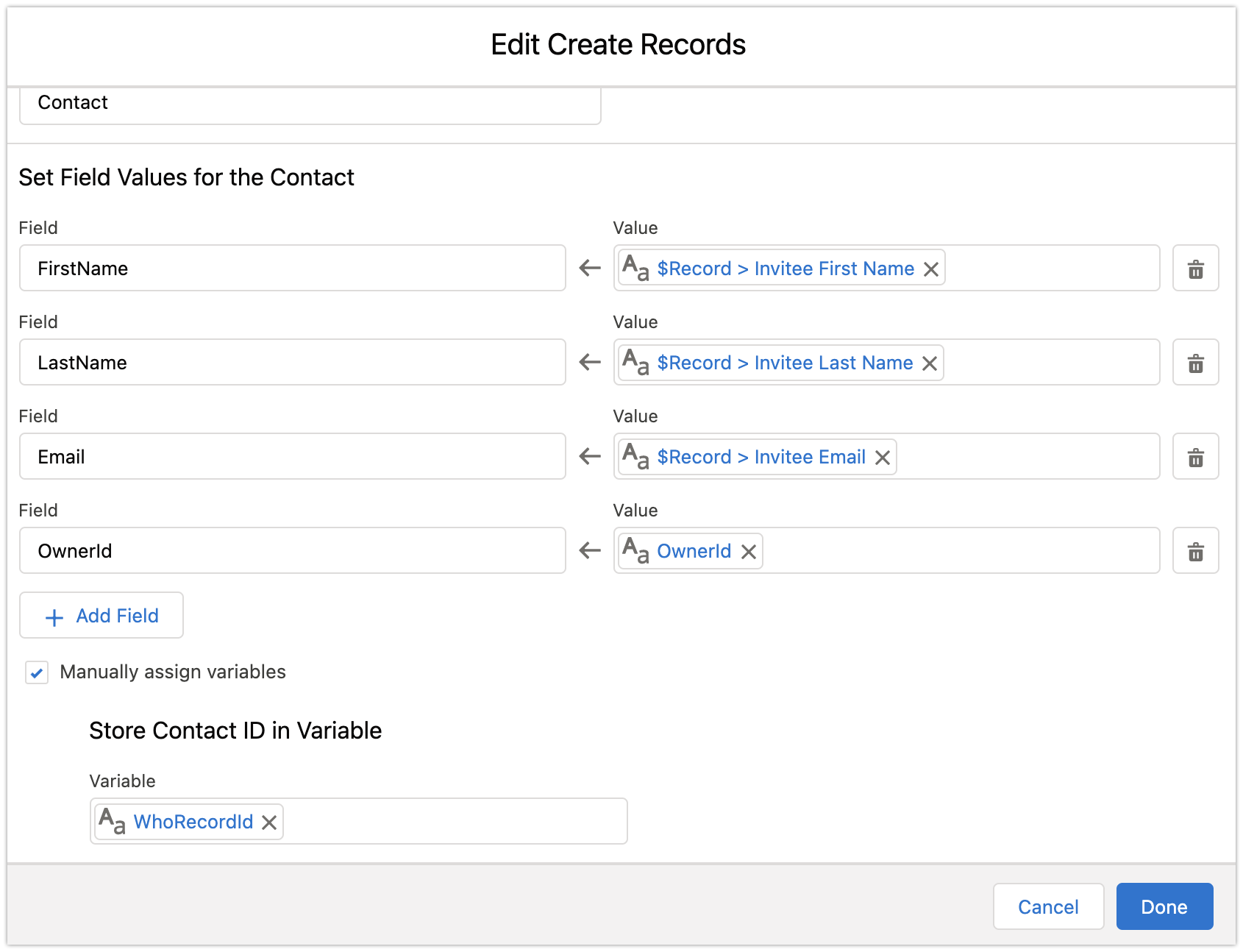Remove the WhoRecordId variable pill
This screenshot has height=952, width=1243.
268,822
